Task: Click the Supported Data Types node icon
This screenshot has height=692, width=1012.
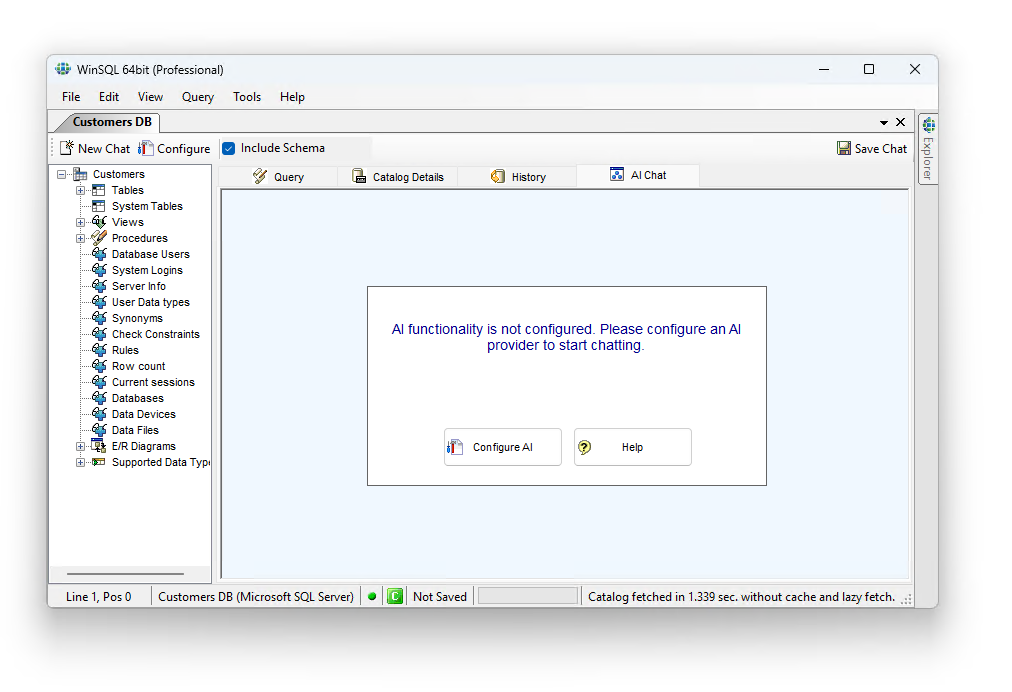Action: tap(99, 462)
